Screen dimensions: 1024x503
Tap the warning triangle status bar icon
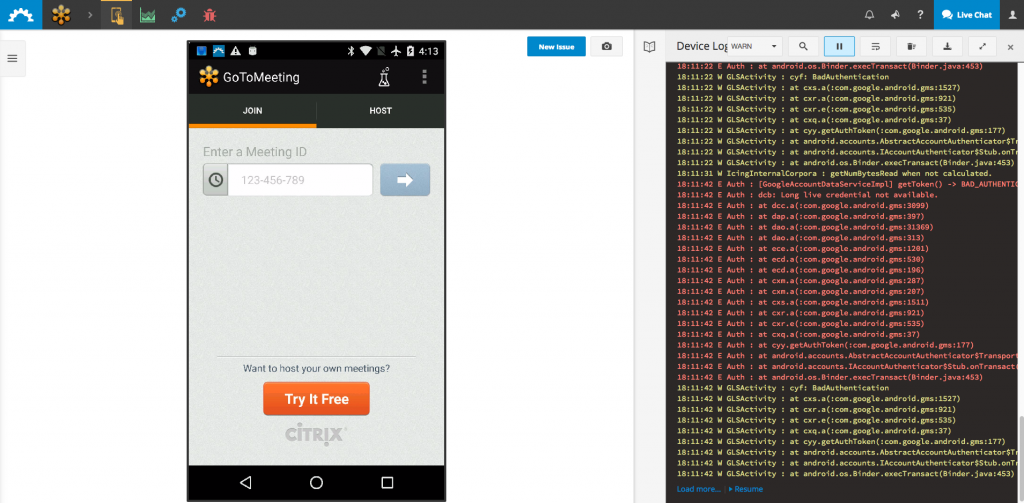[236, 51]
